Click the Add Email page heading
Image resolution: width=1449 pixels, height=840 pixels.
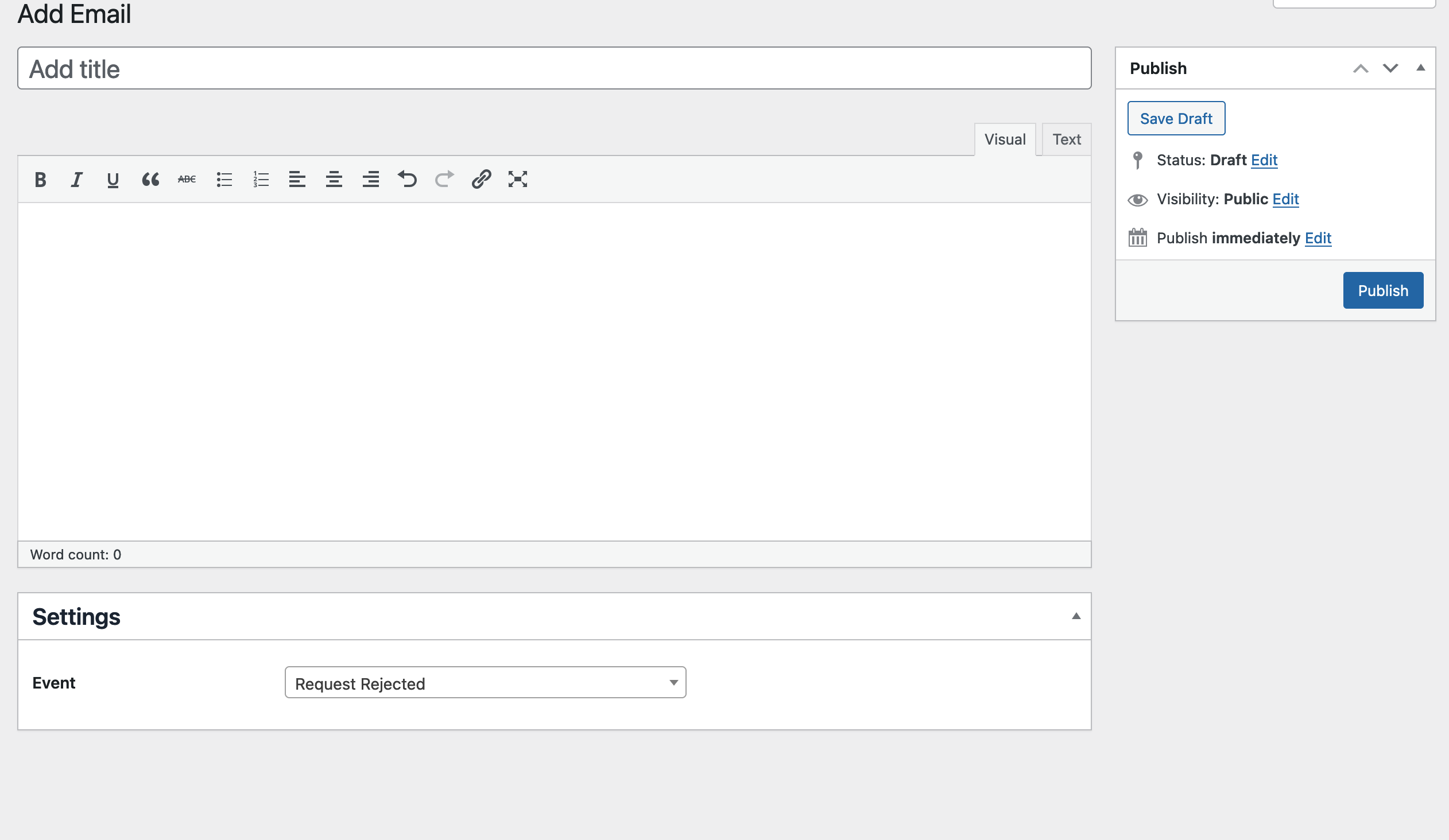tap(74, 14)
